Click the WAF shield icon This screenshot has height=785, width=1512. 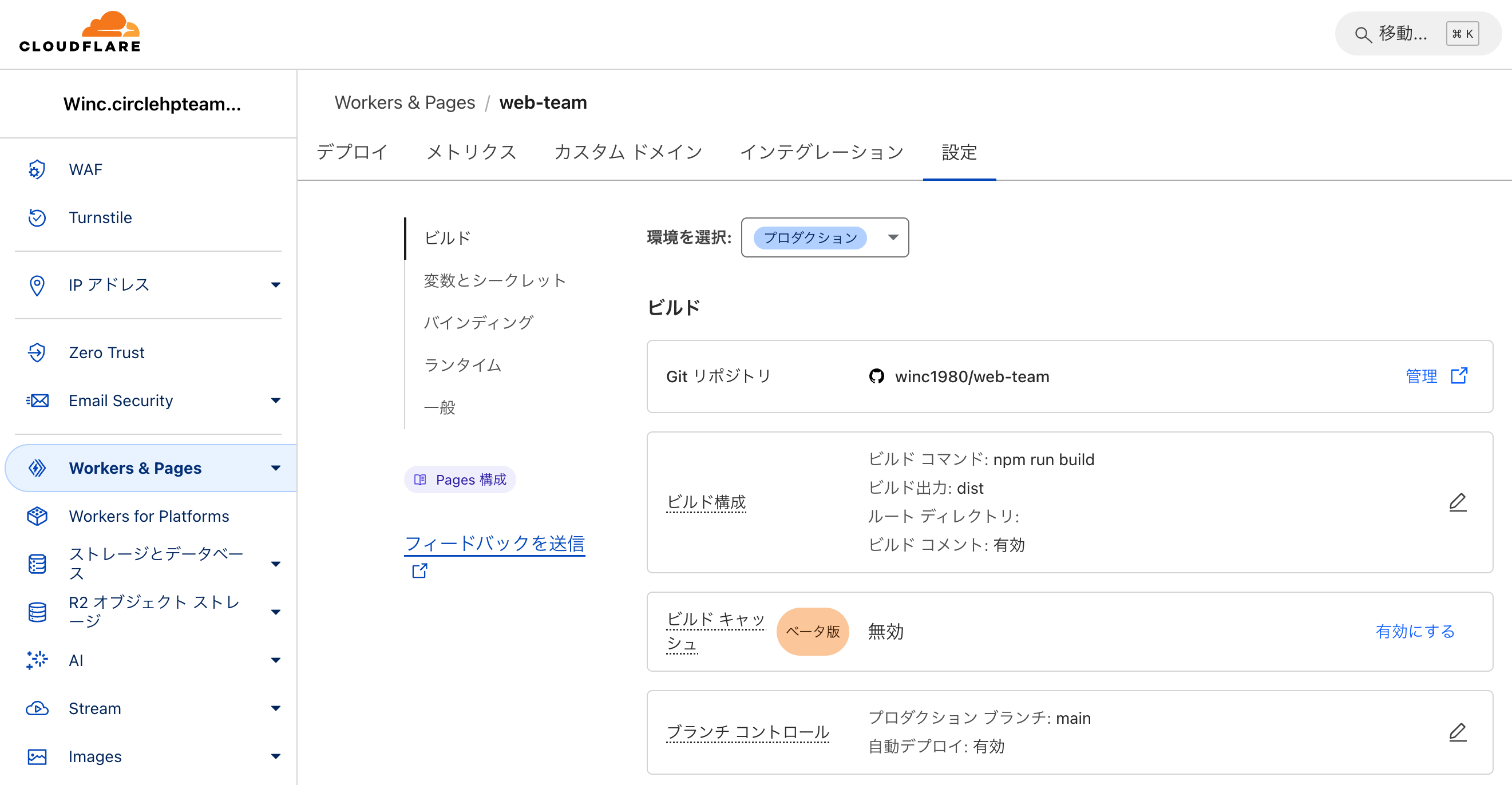pyautogui.click(x=37, y=169)
